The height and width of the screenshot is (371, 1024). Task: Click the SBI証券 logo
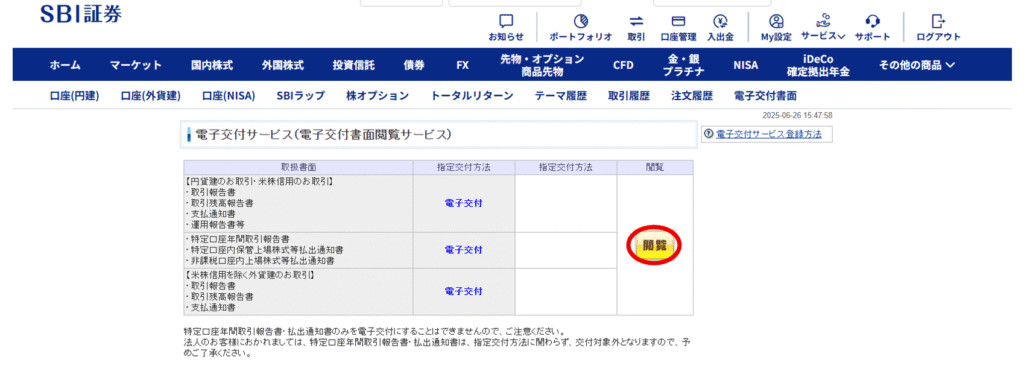tap(81, 14)
